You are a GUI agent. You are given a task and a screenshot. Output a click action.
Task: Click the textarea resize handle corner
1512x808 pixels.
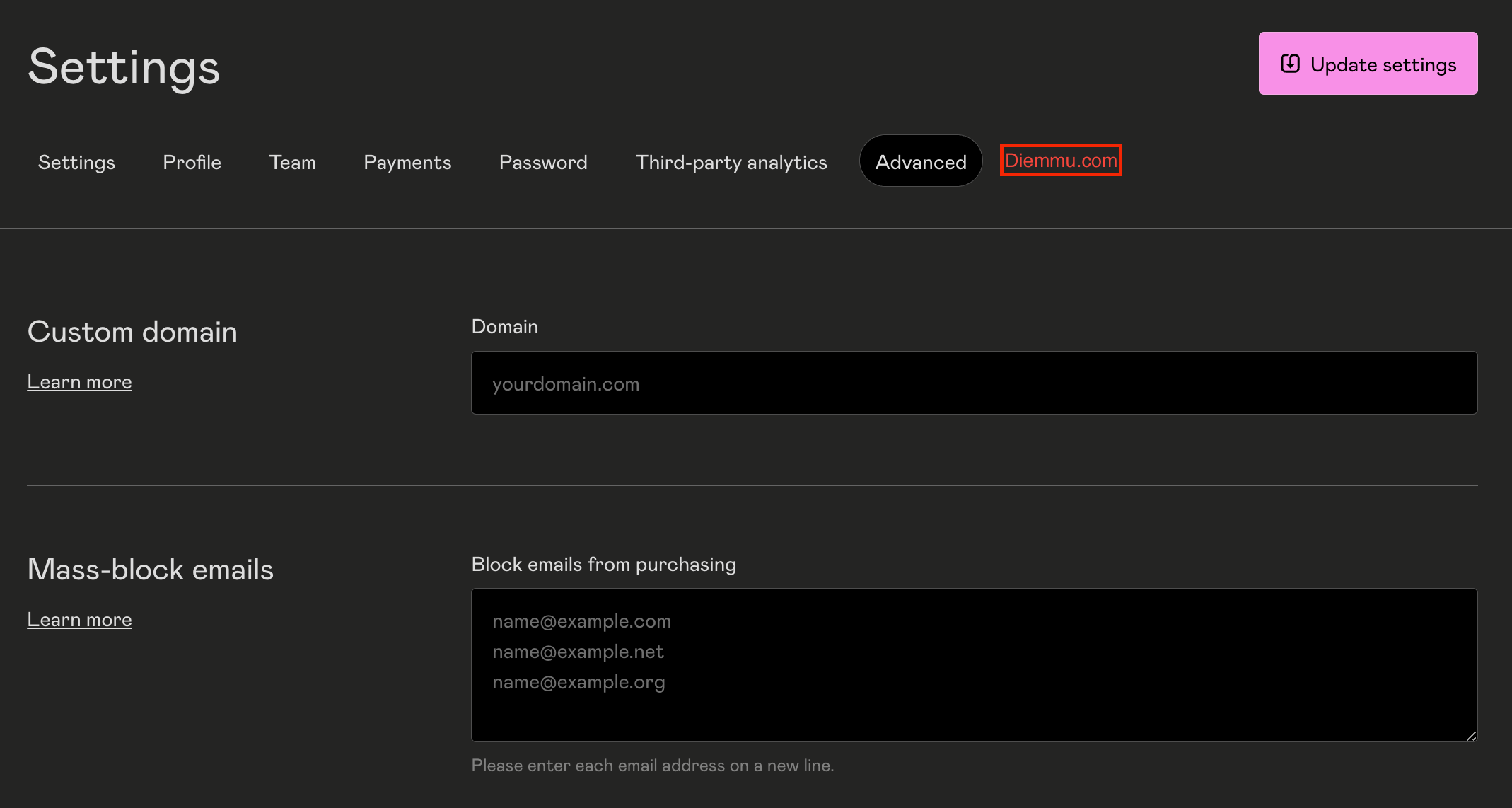[x=1471, y=736]
